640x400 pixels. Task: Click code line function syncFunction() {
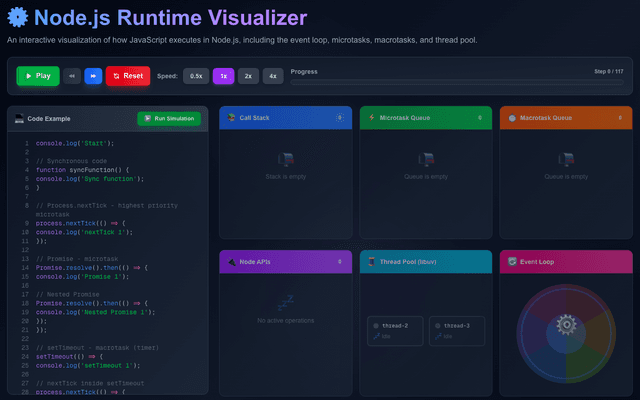[82, 170]
